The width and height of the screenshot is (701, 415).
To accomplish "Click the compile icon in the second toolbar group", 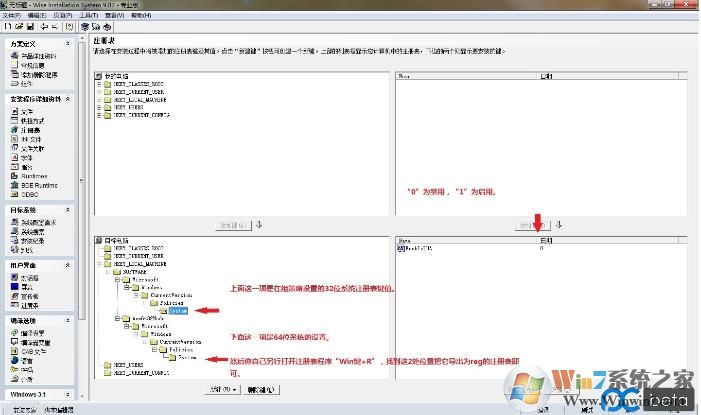I will pos(85,27).
